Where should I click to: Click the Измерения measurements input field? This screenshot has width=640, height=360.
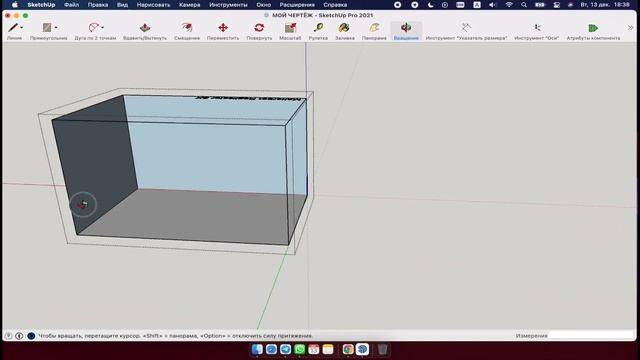pos(591,336)
